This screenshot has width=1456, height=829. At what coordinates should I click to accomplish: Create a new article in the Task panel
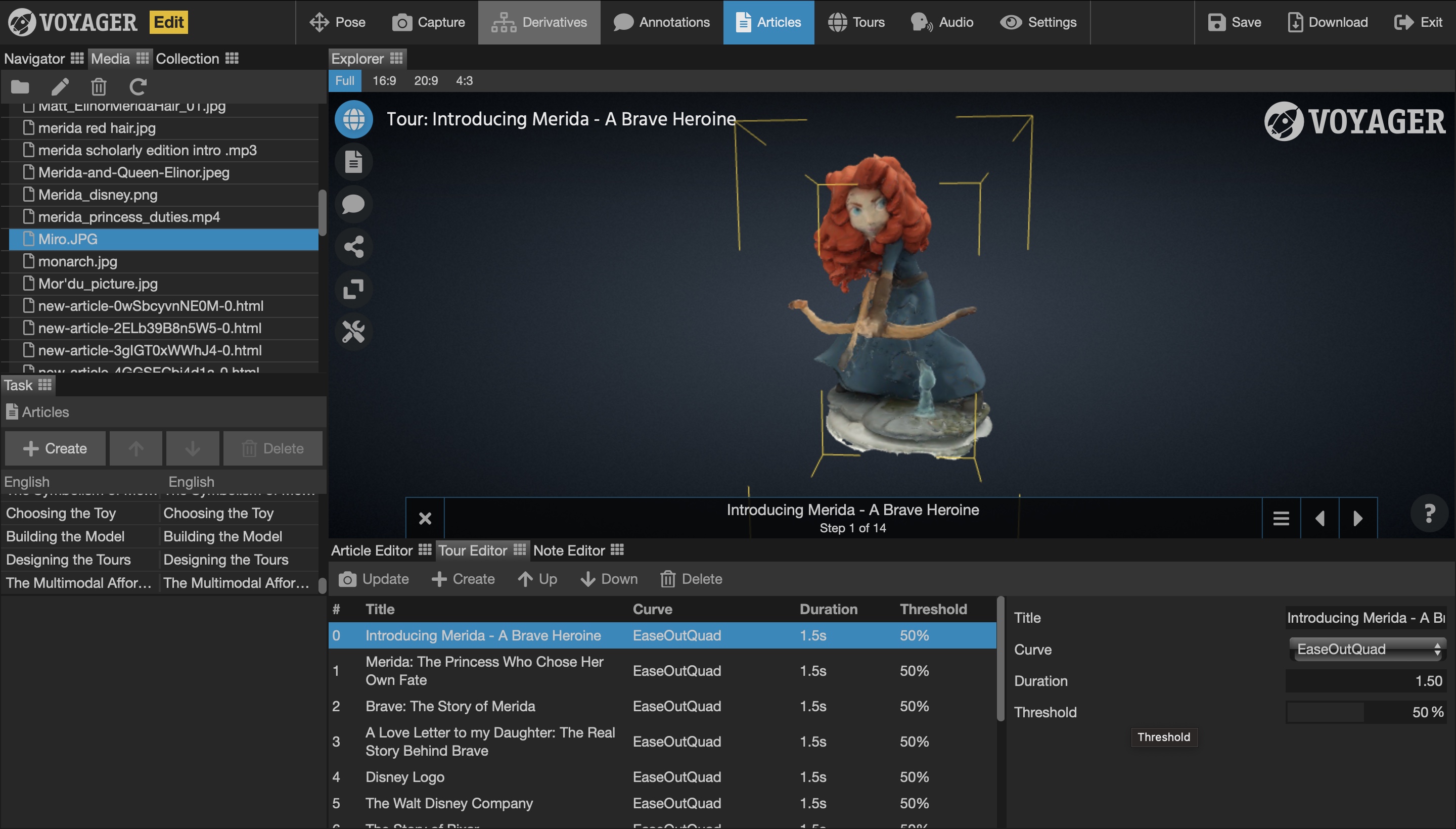[x=55, y=448]
